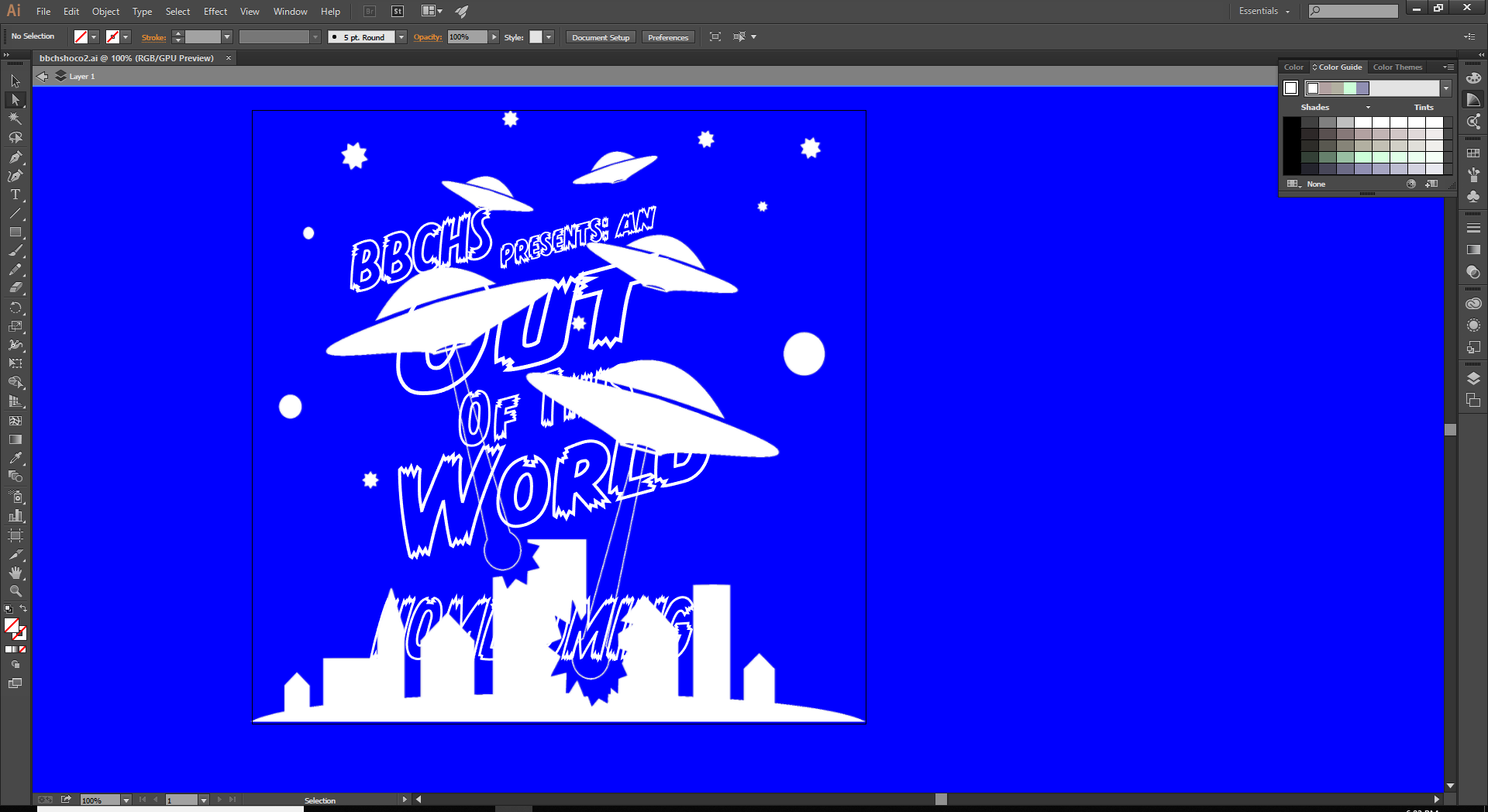Click the Document Setup button

point(601,37)
